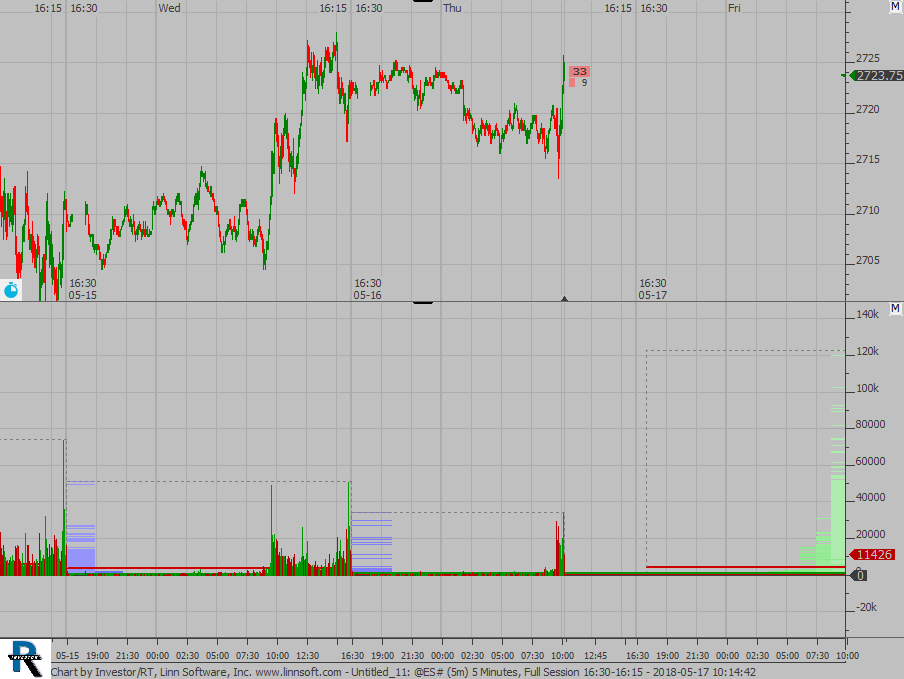The width and height of the screenshot is (904, 679).
Task: Click the 16:30 05-16 session label
Action: click(x=368, y=289)
